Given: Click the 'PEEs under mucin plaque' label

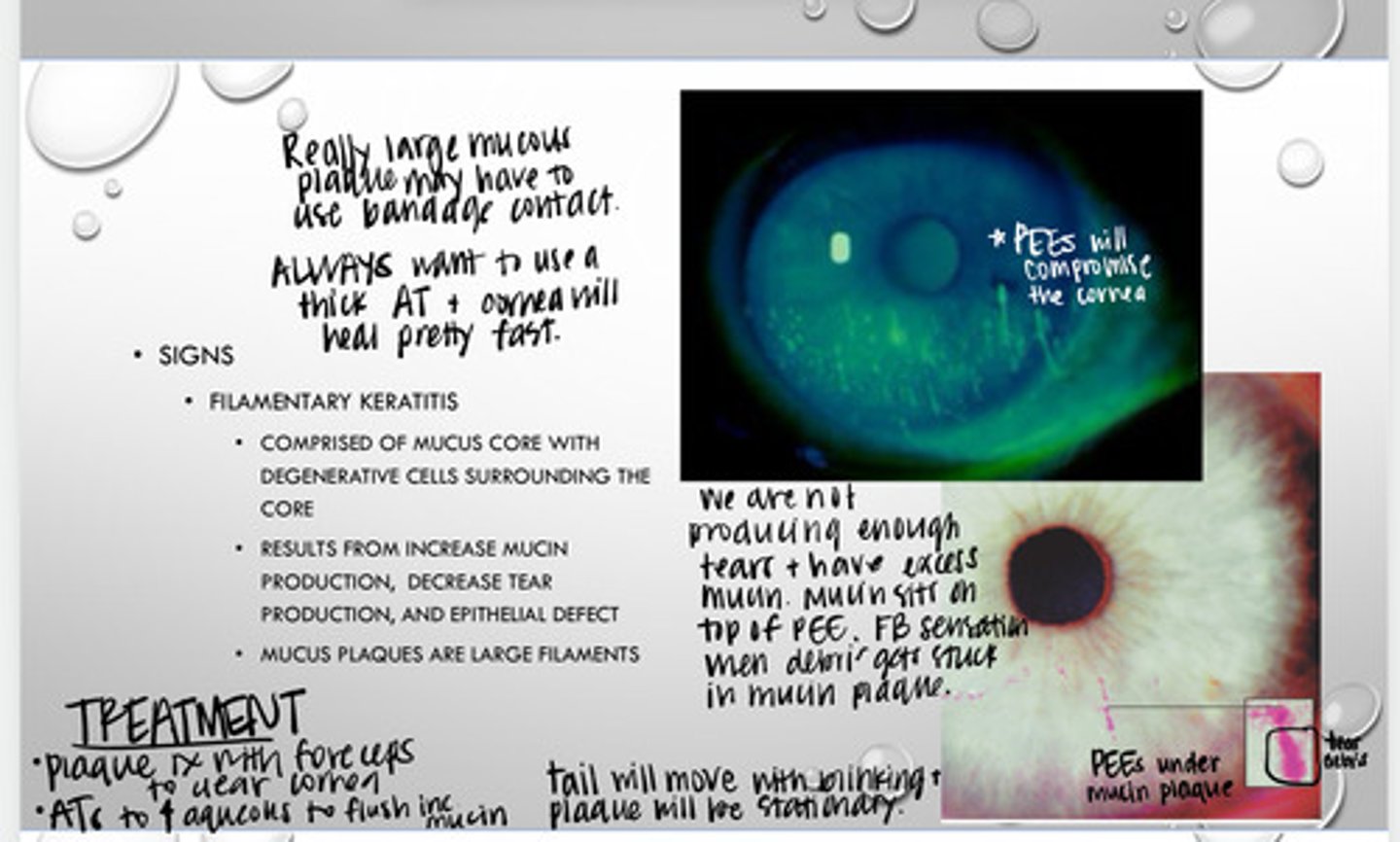Looking at the screenshot, I should coord(1162,777).
